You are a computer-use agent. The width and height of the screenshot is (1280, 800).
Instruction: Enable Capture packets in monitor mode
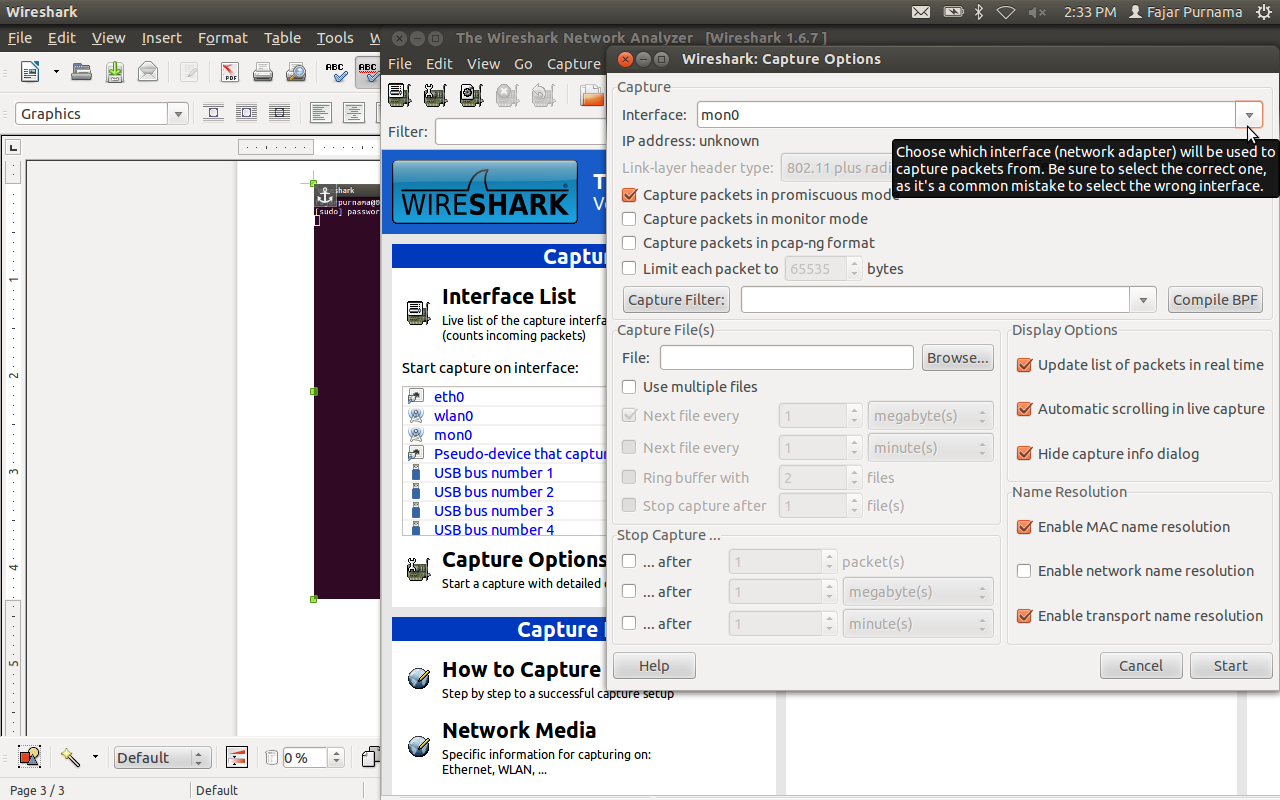[x=629, y=219]
